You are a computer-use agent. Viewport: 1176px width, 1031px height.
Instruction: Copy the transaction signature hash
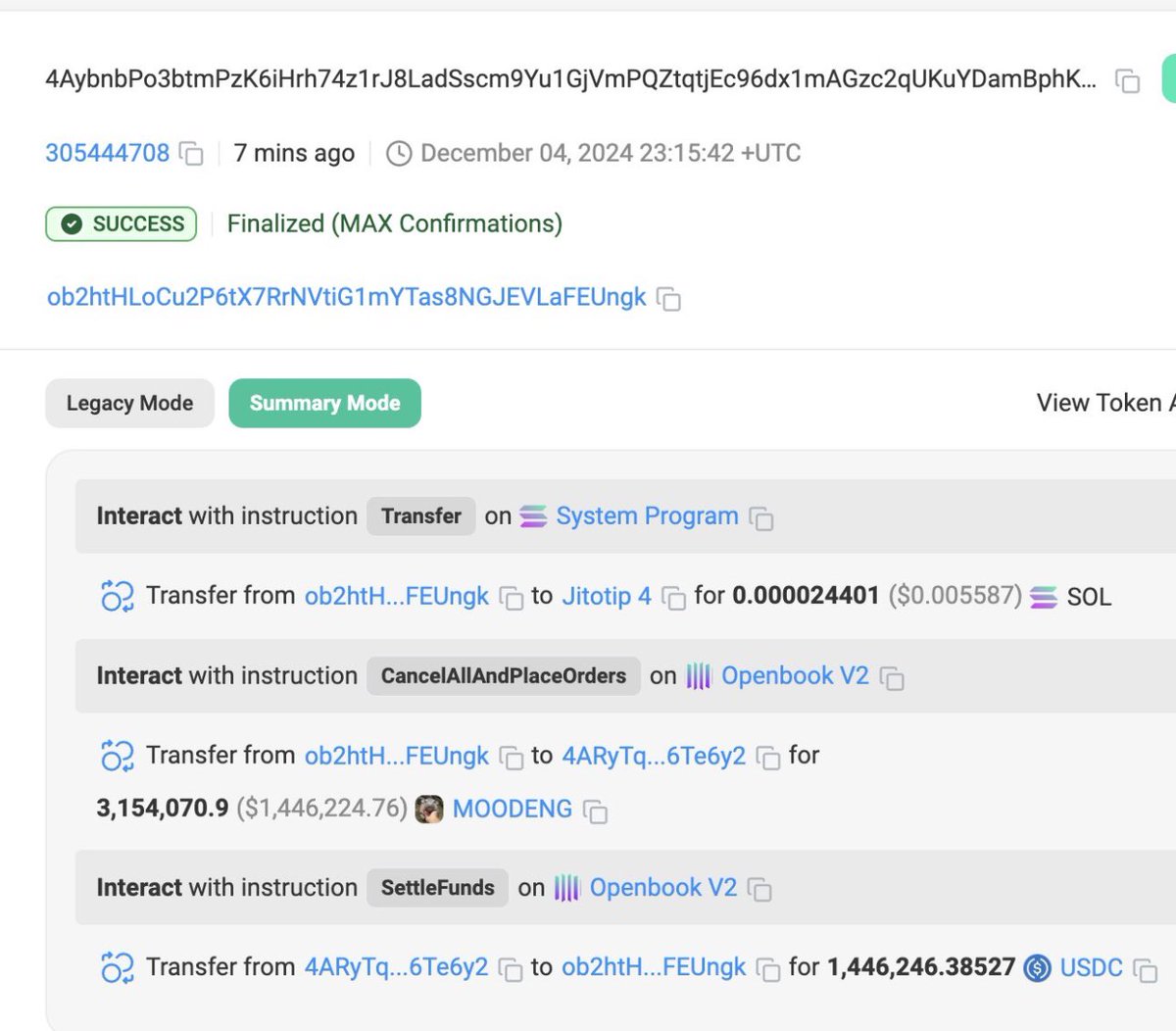pyautogui.click(x=1128, y=81)
